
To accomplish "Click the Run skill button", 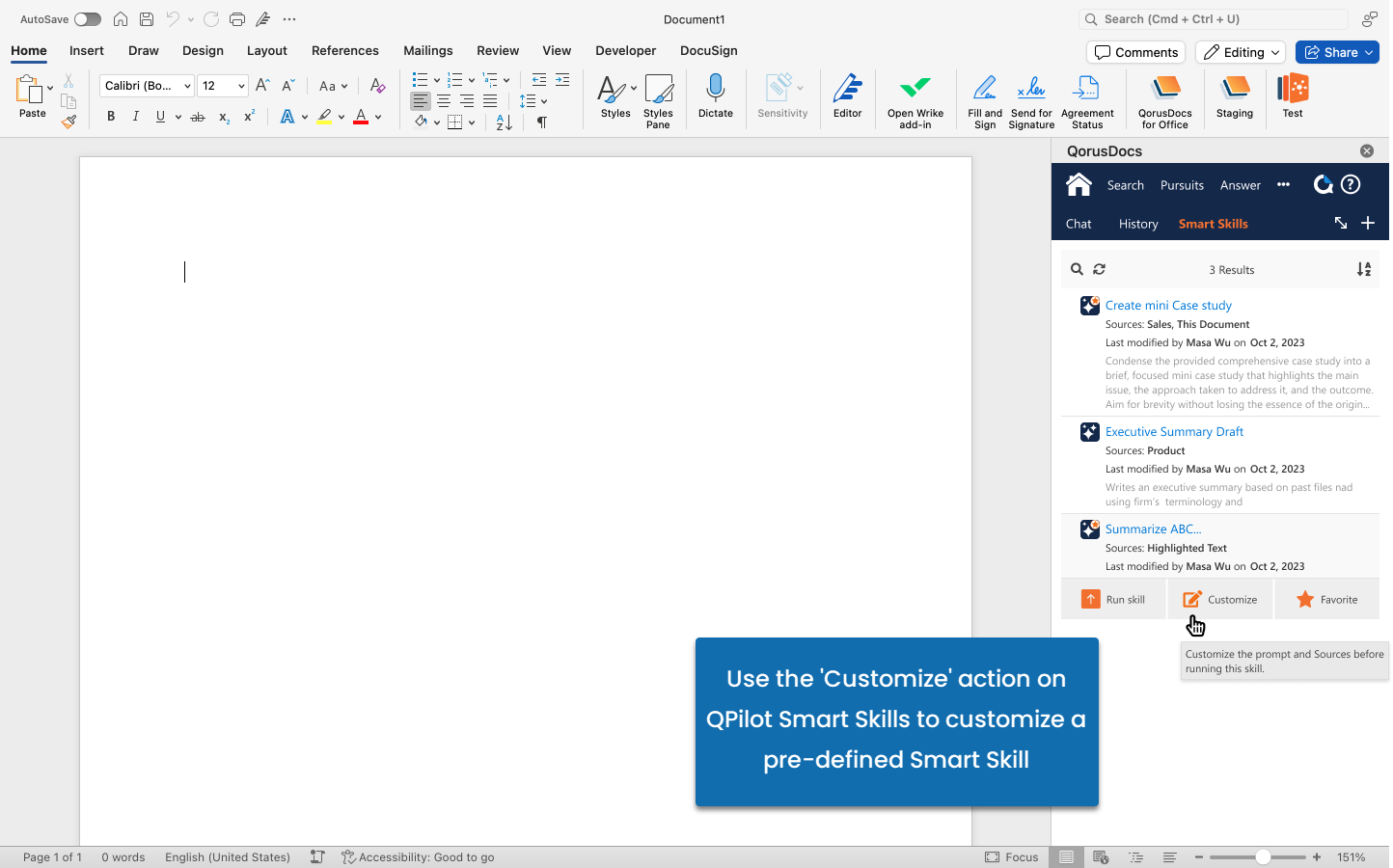I will pos(1113,599).
